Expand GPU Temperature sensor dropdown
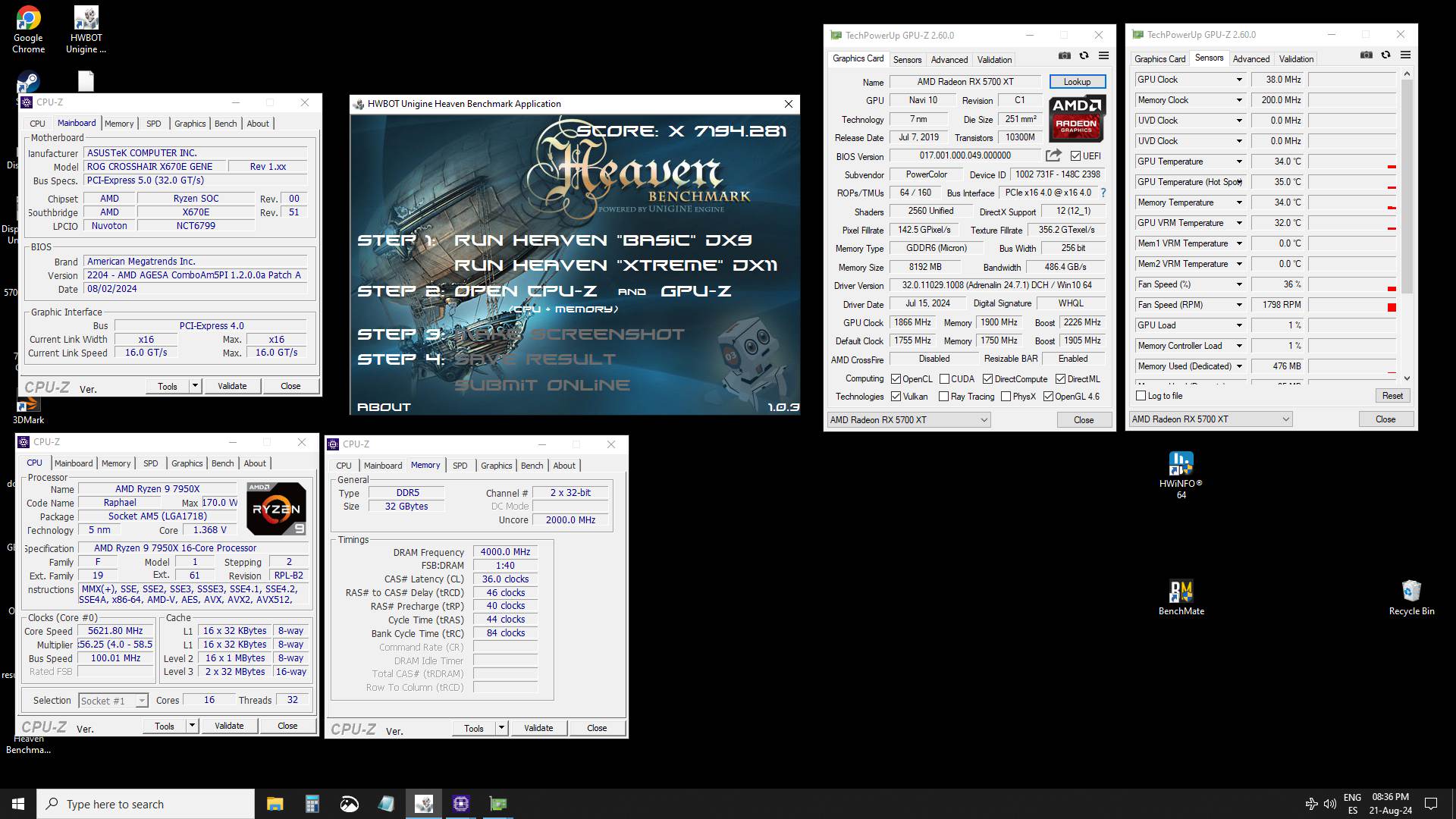This screenshot has height=819, width=1456. (x=1239, y=162)
